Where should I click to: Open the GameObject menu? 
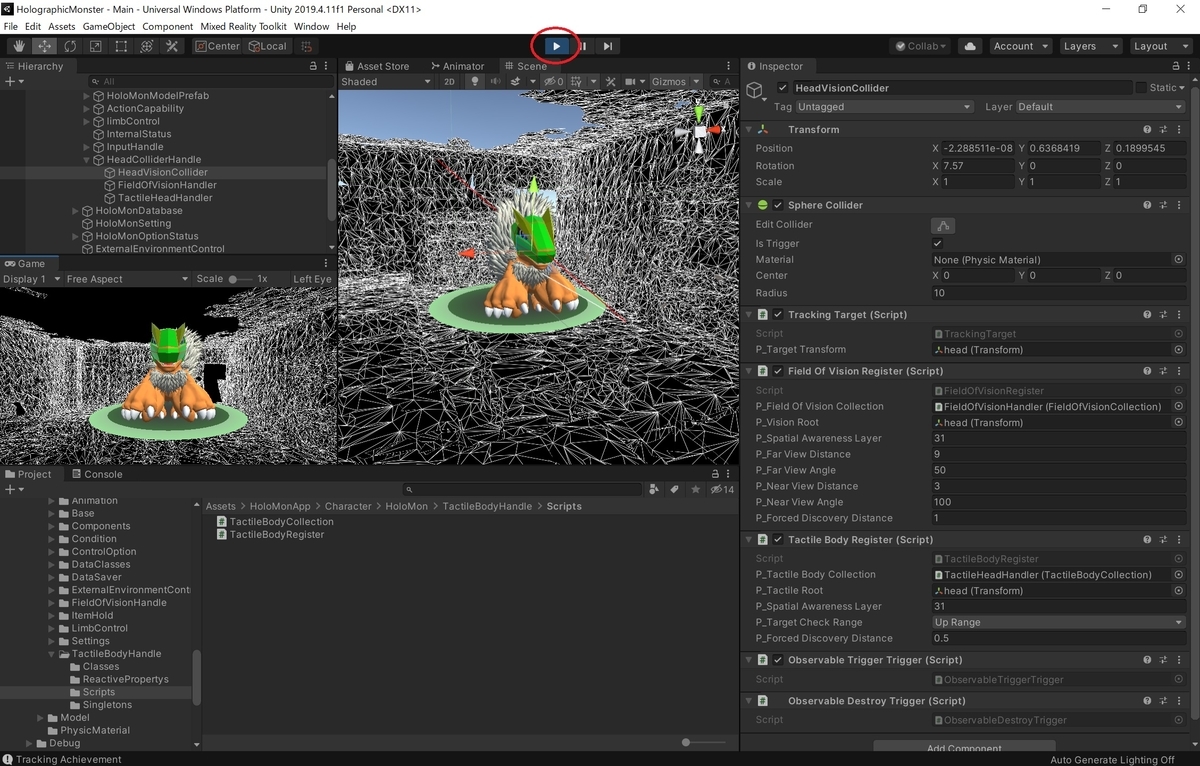coord(108,26)
